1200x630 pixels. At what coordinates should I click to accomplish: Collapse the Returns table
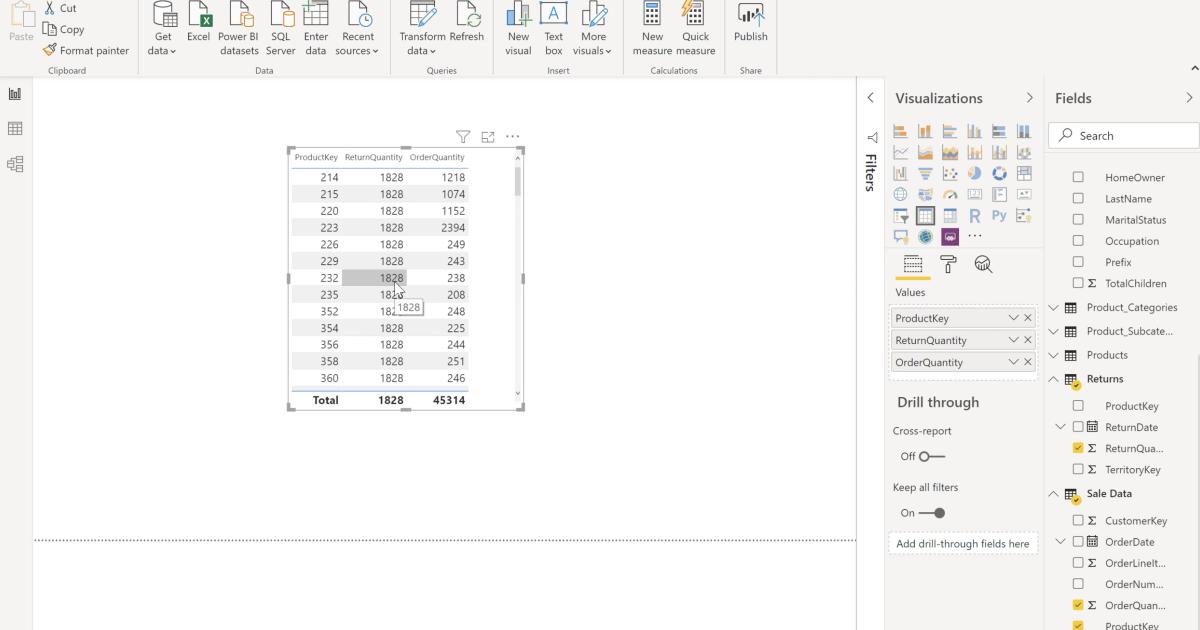(x=1053, y=378)
